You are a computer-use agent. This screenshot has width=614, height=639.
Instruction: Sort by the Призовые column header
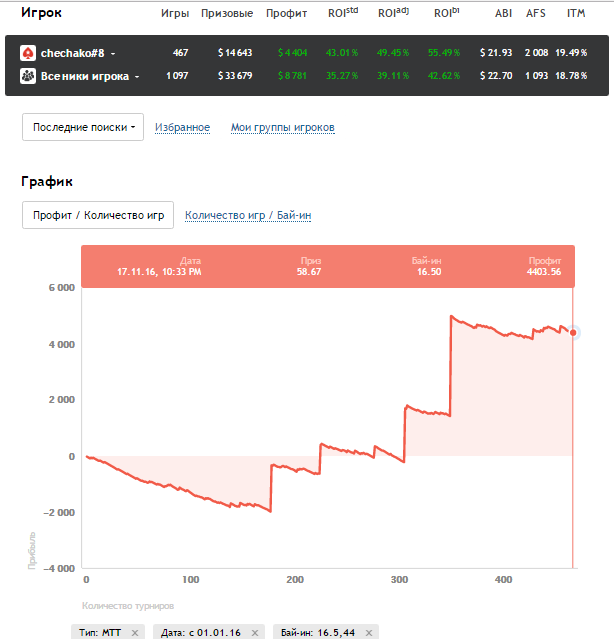[x=226, y=14]
